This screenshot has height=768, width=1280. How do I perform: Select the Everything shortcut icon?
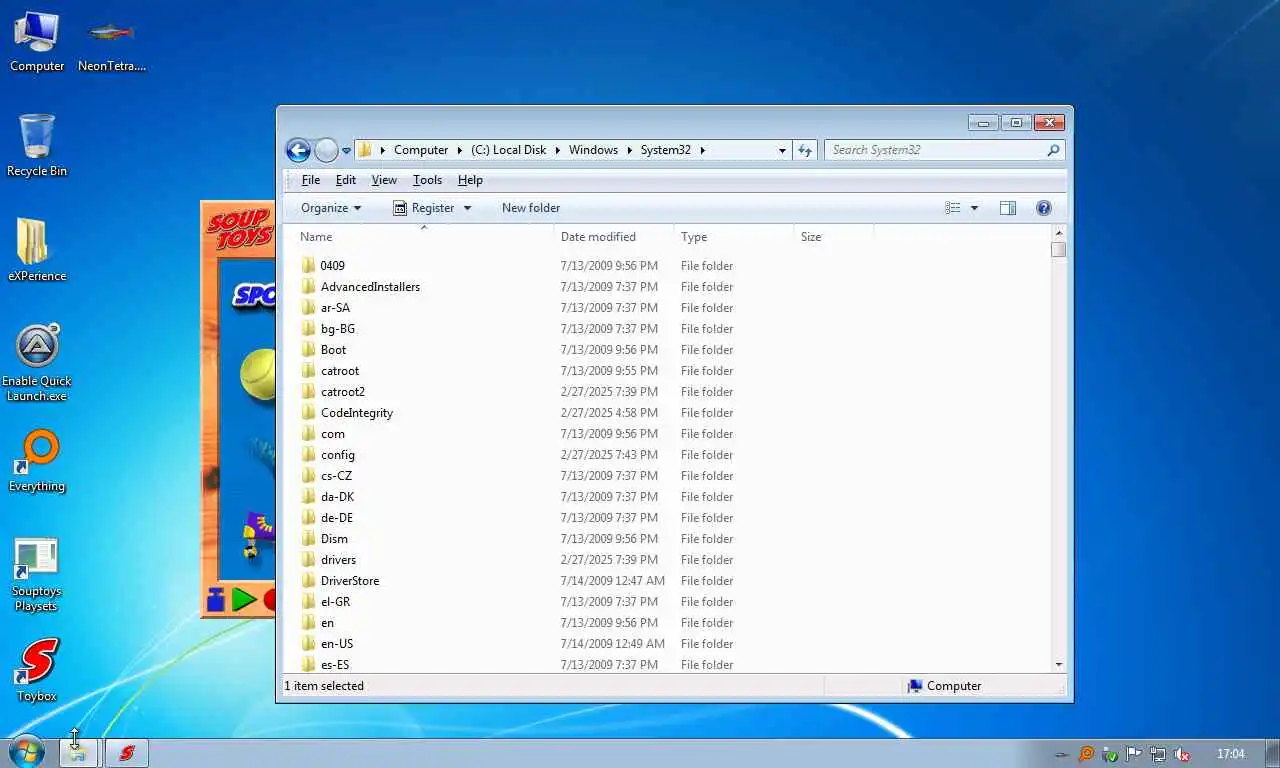pyautogui.click(x=37, y=462)
